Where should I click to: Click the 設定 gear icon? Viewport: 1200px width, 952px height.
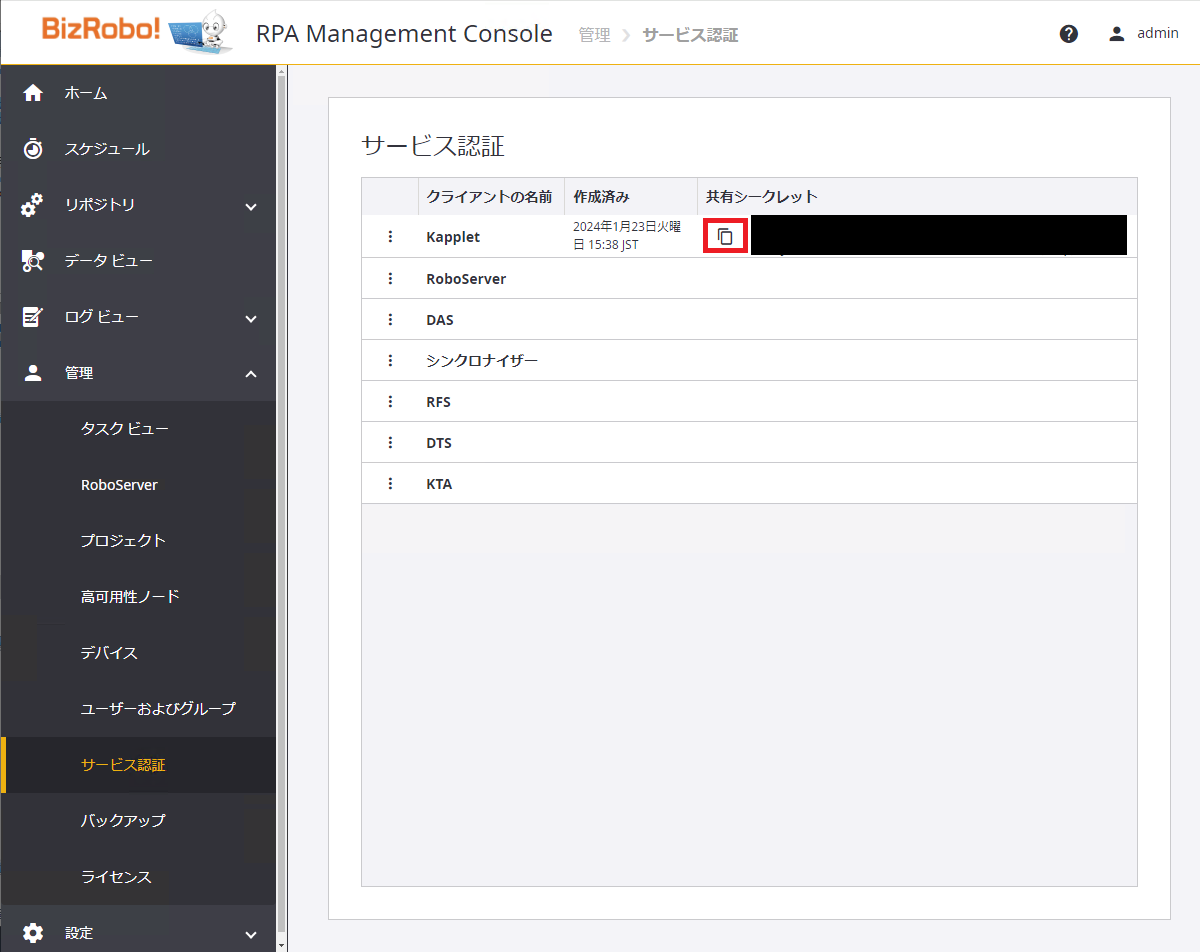point(33,933)
